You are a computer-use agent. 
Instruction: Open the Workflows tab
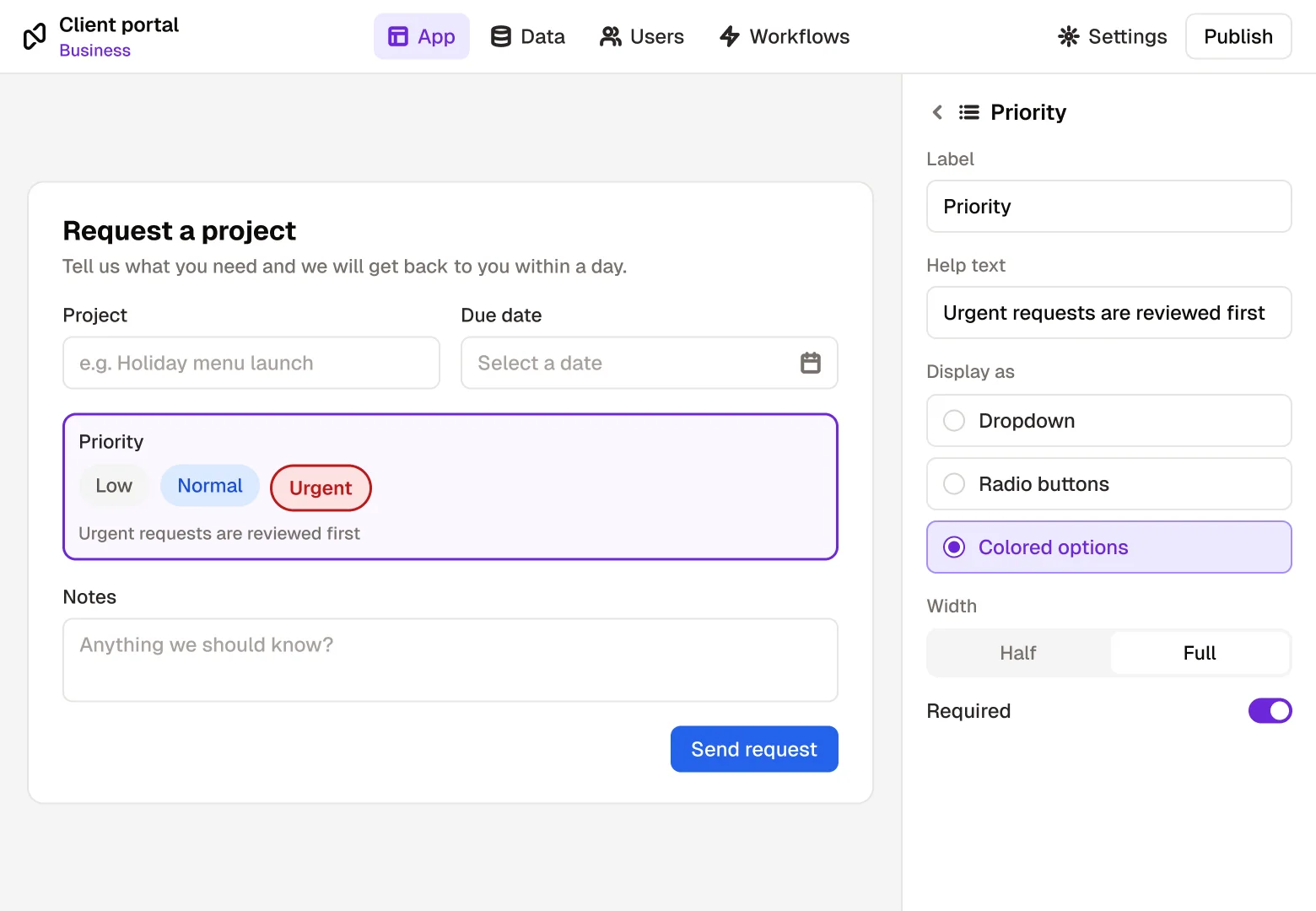pos(785,36)
